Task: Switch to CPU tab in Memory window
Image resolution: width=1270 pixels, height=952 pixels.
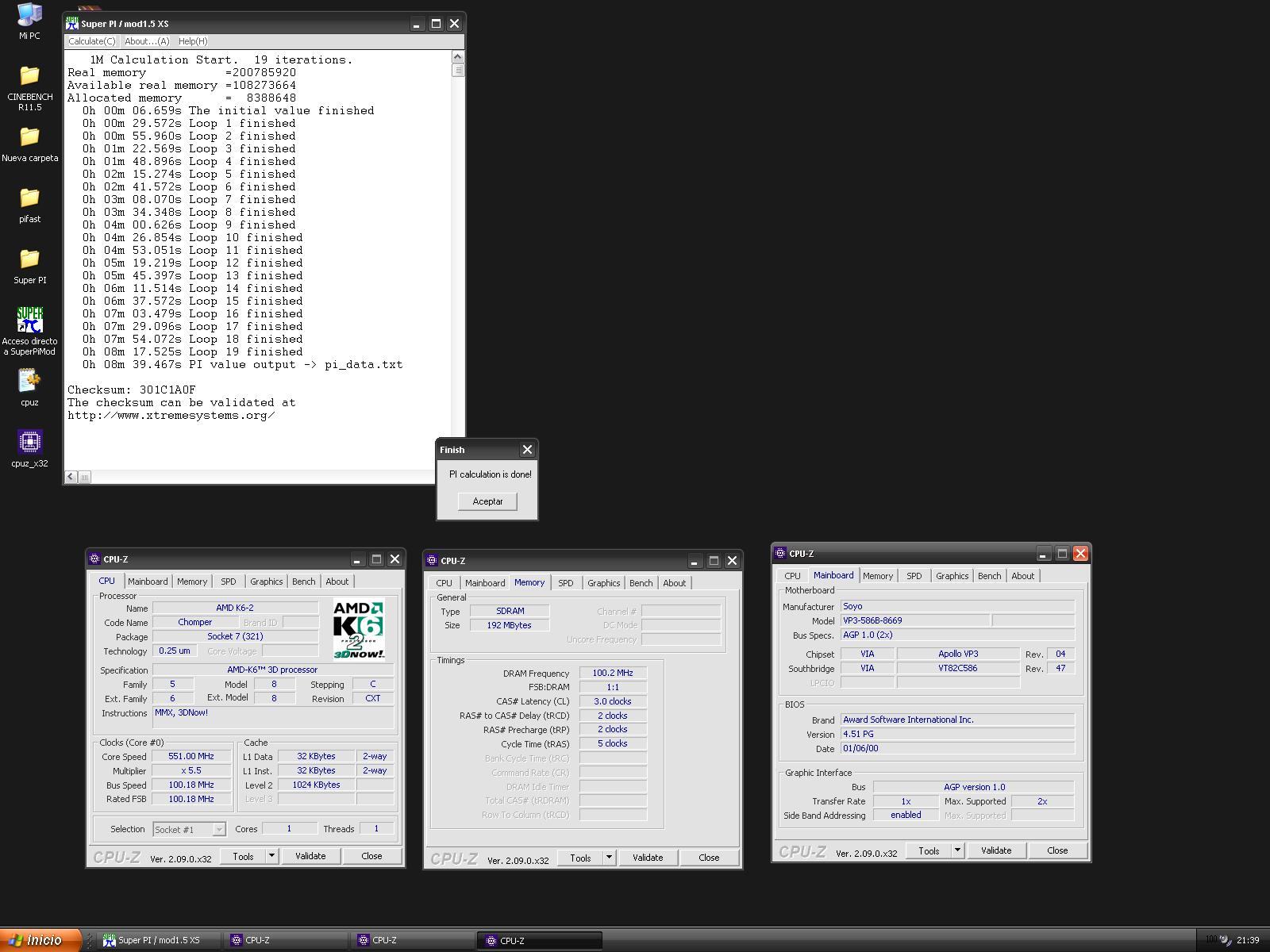Action: 444,583
